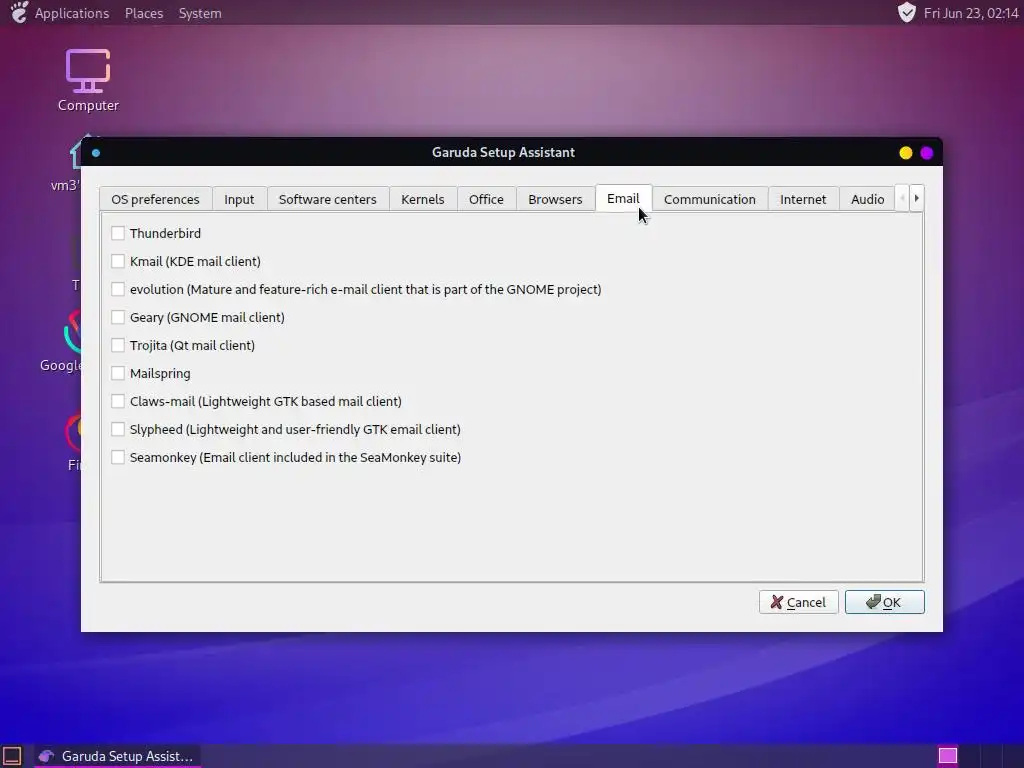Open the Applications menu
This screenshot has width=1024, height=768.
click(x=72, y=13)
